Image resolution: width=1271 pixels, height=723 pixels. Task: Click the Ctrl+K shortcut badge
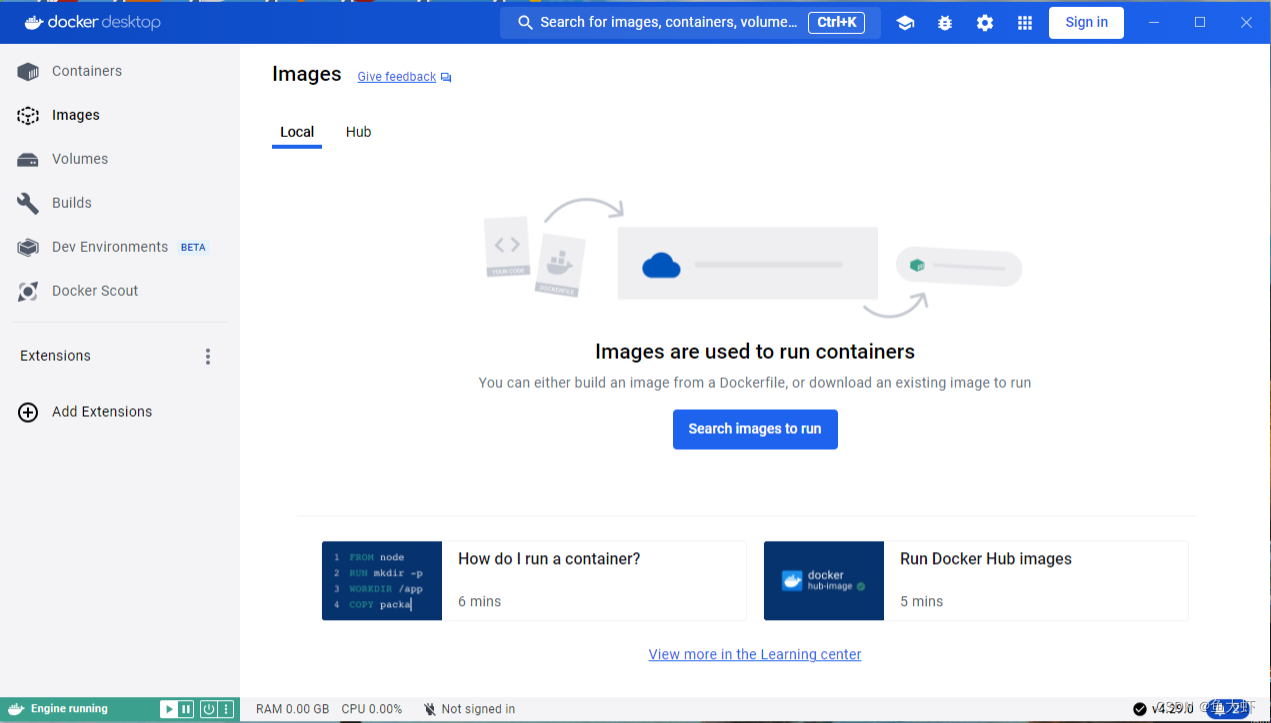tap(837, 22)
